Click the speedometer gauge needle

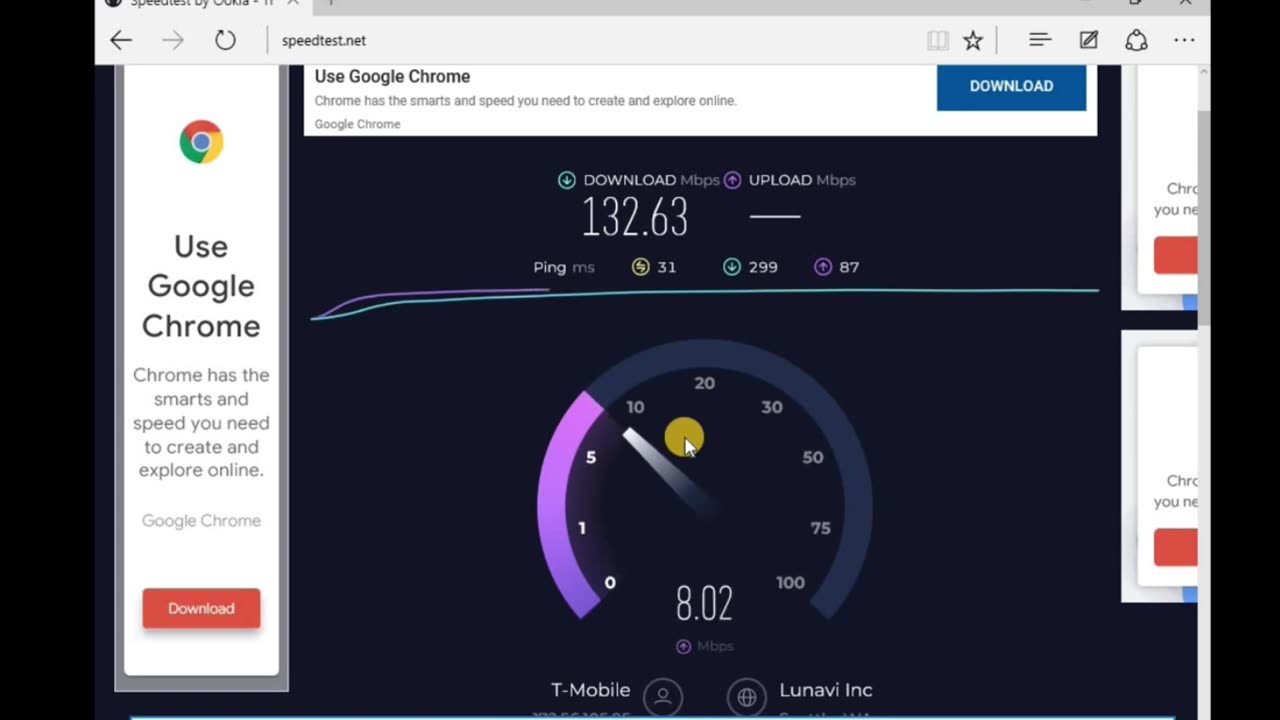[x=668, y=471]
